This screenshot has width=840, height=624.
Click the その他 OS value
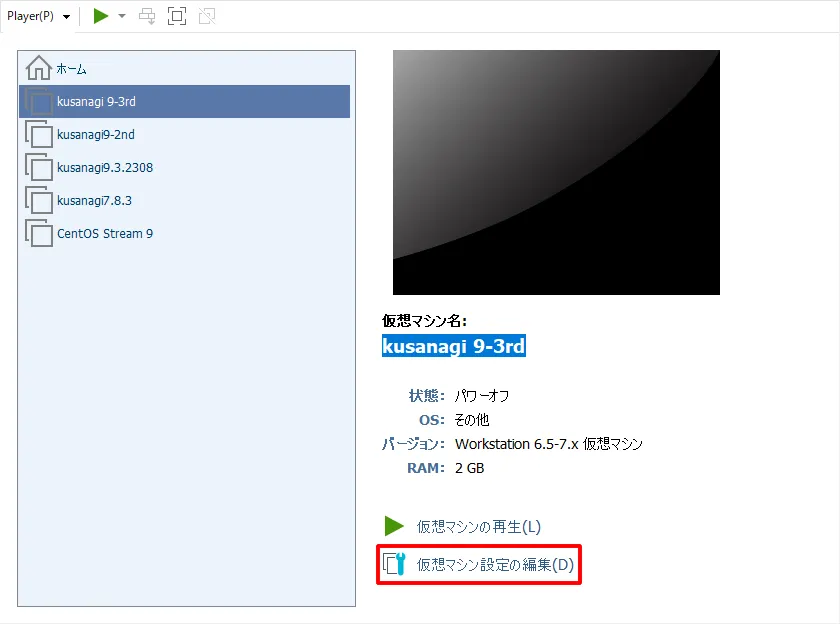click(471, 420)
